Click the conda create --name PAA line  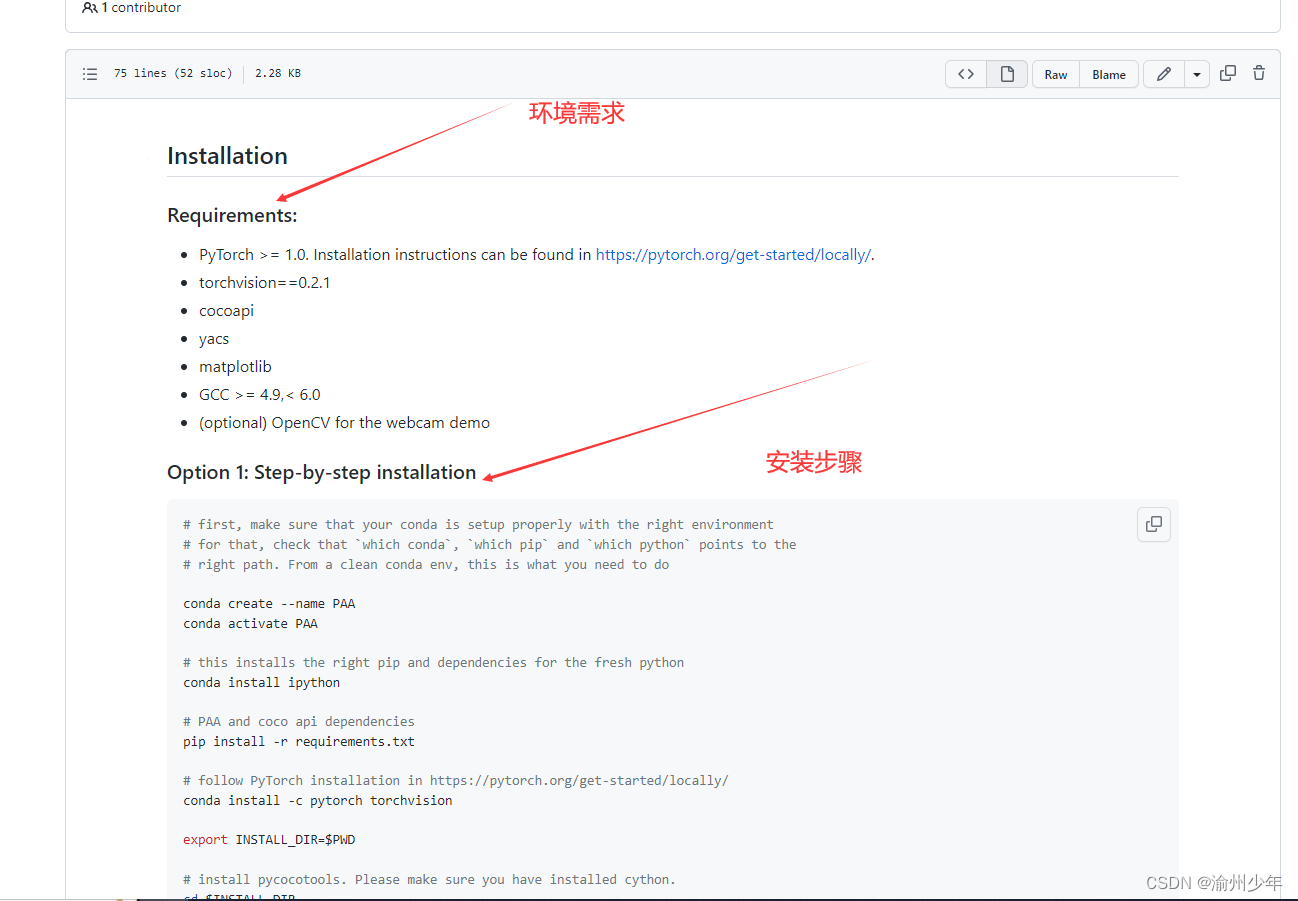tap(268, 603)
